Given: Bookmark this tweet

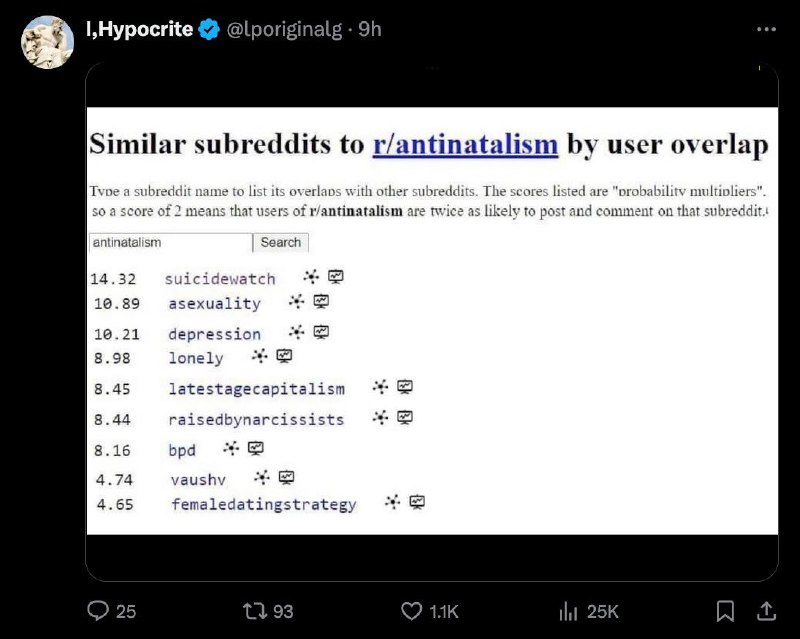Looking at the screenshot, I should pyautogui.click(x=725, y=611).
